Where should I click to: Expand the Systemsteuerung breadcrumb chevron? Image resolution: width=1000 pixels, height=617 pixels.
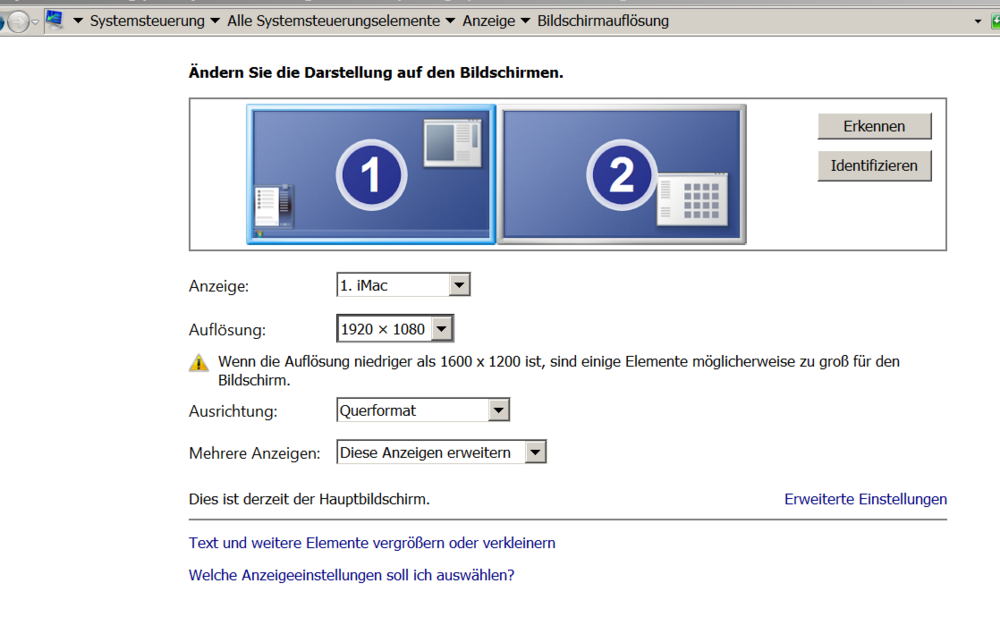click(214, 20)
